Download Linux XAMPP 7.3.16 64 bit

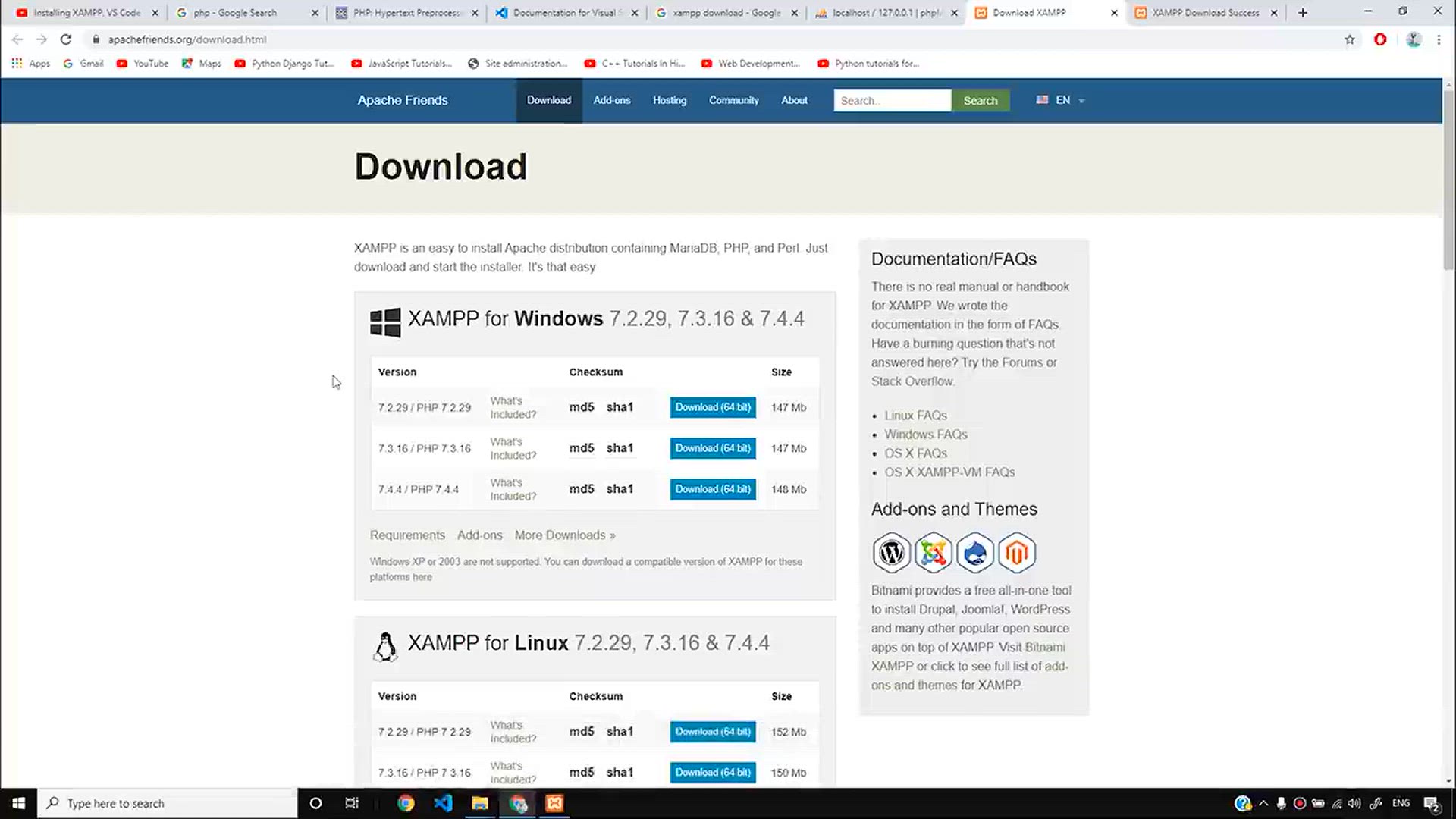(x=713, y=773)
